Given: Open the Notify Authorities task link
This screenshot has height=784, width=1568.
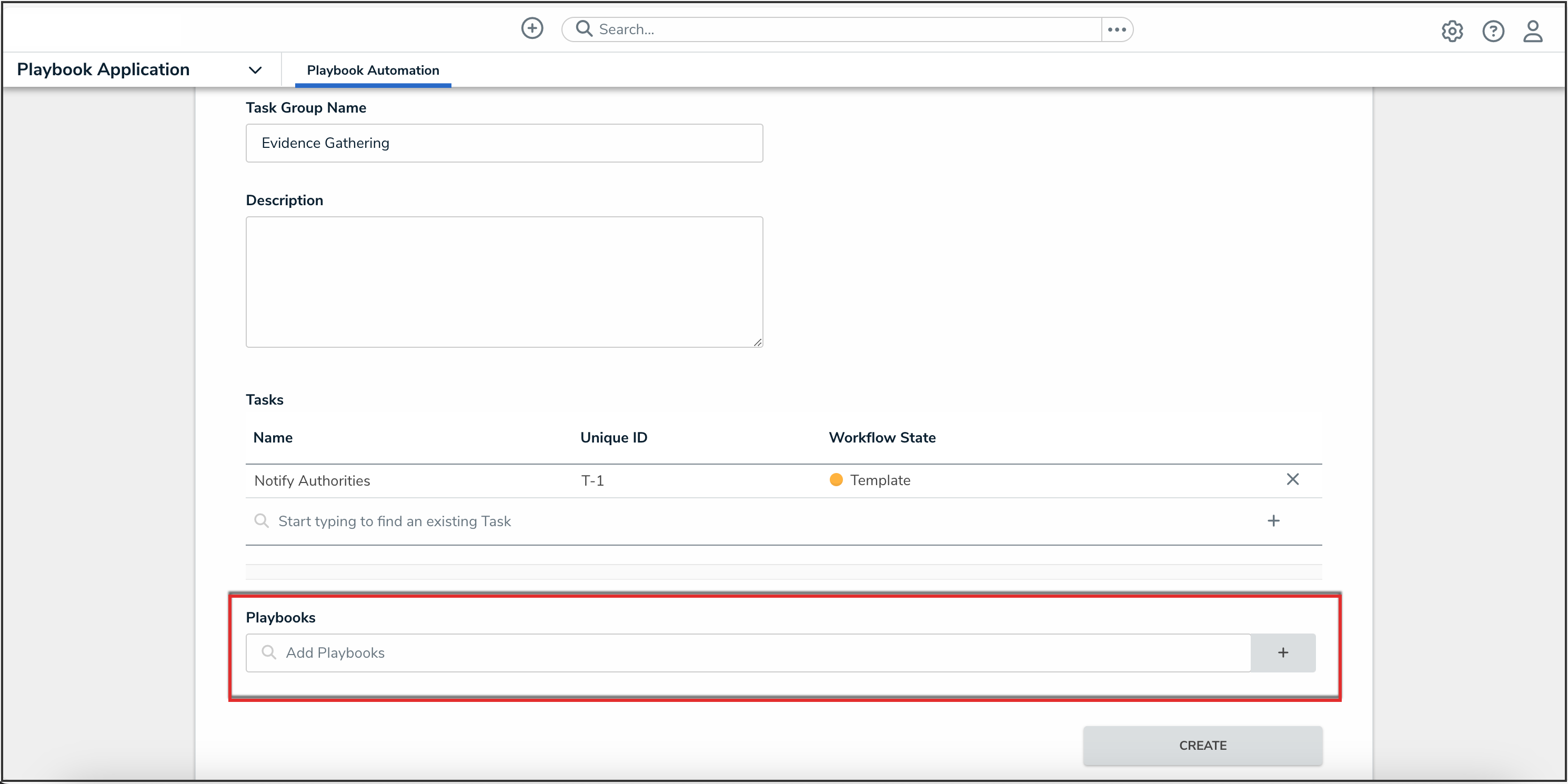Looking at the screenshot, I should tap(311, 481).
